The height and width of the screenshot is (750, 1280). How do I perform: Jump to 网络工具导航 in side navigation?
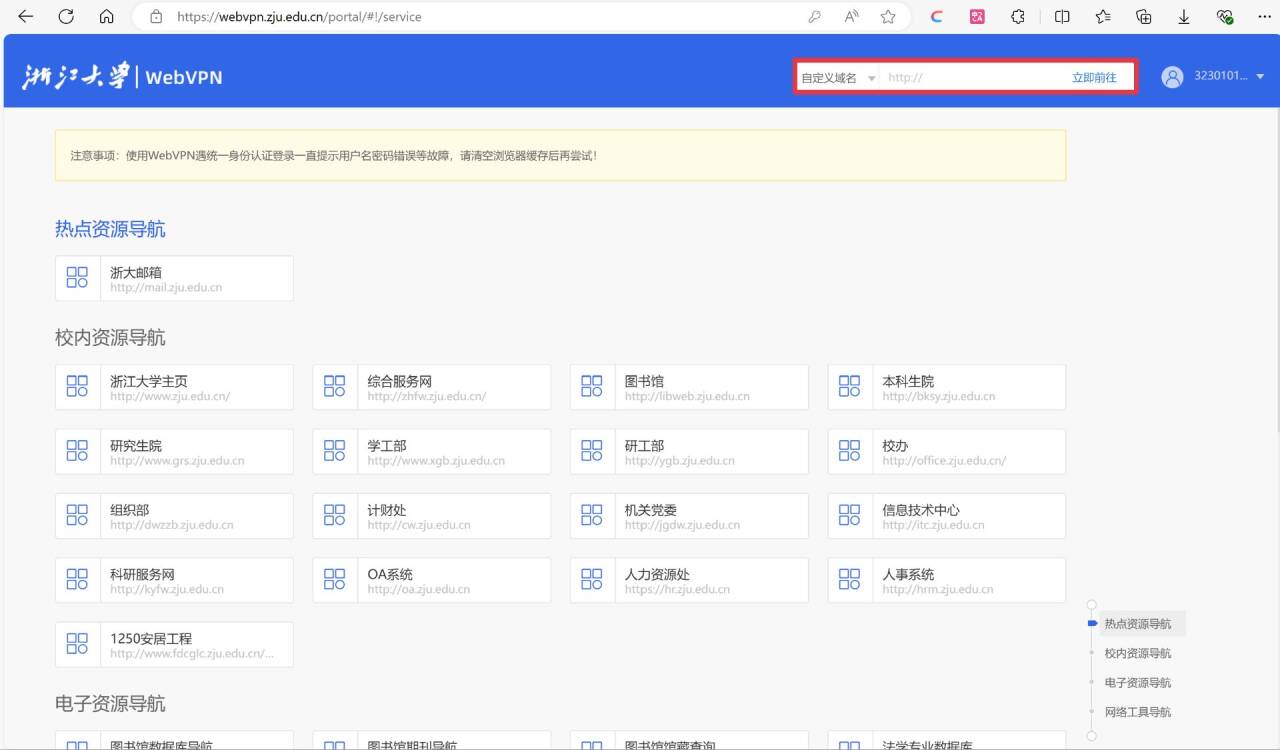[x=1137, y=712]
